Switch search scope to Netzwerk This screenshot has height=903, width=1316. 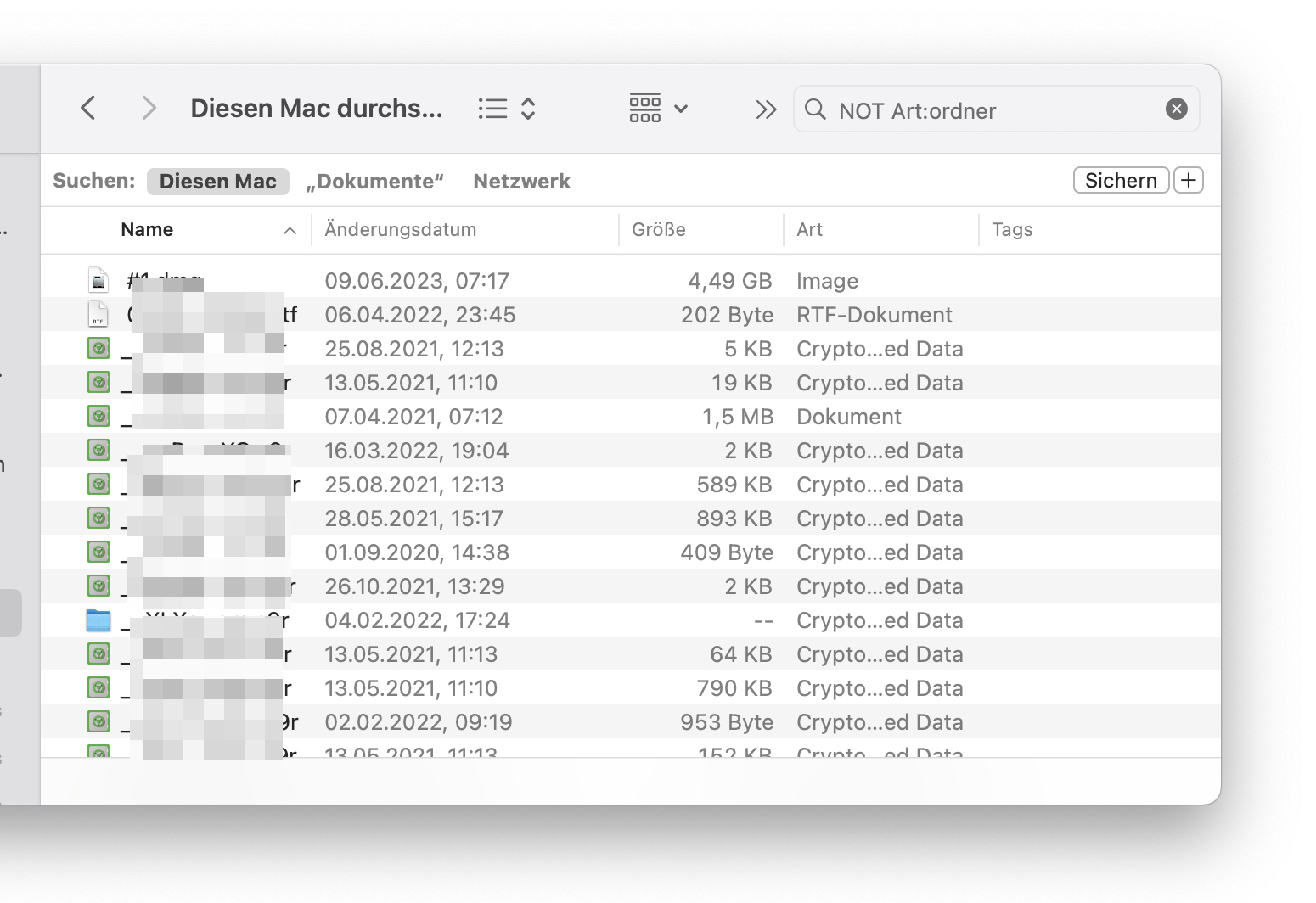point(521,182)
